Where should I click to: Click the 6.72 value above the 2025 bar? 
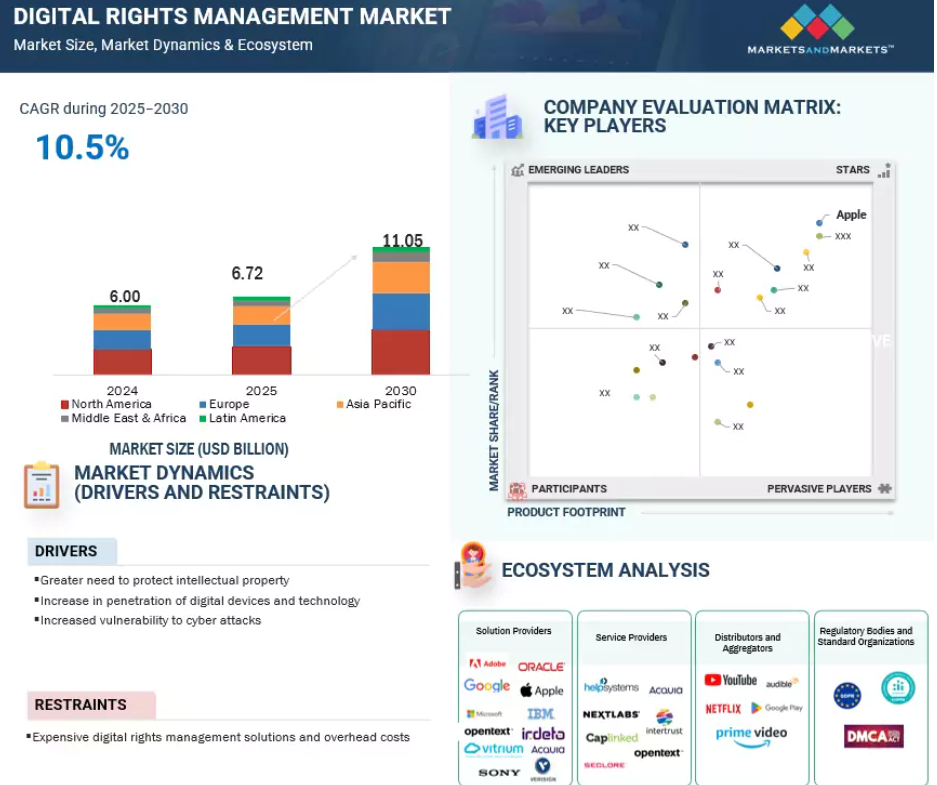(247, 273)
